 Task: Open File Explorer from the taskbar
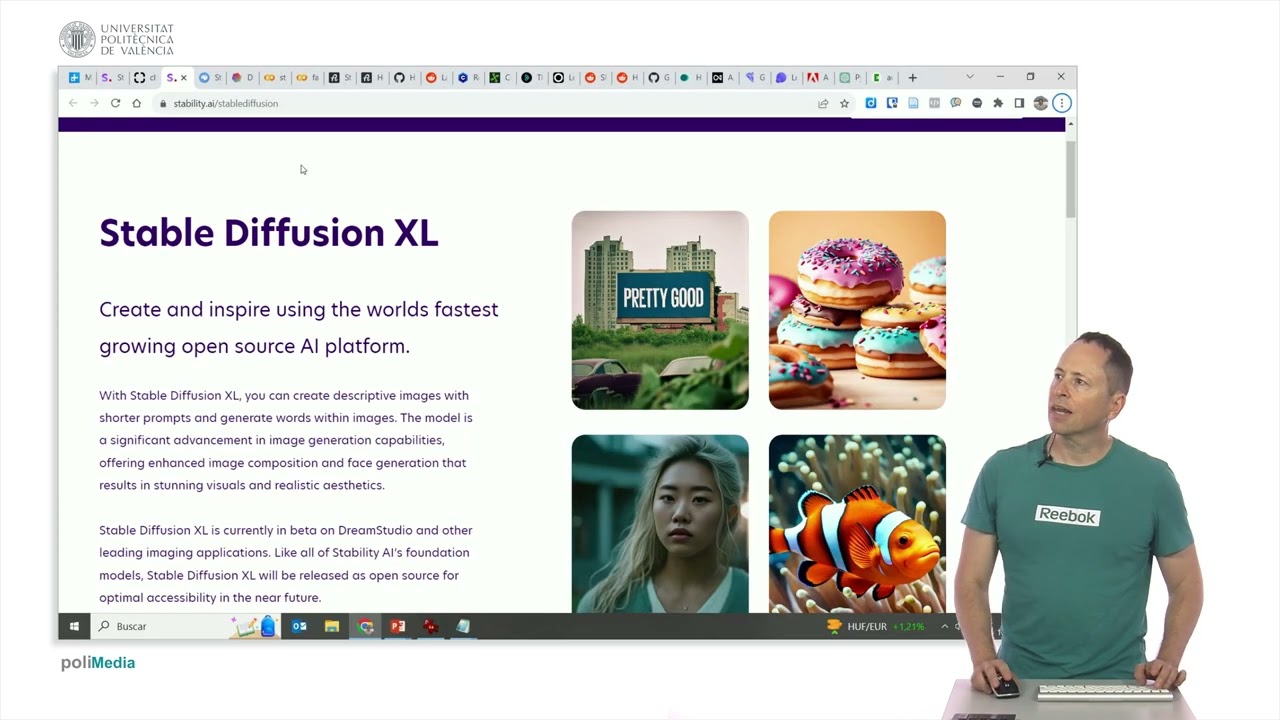pyautogui.click(x=332, y=626)
